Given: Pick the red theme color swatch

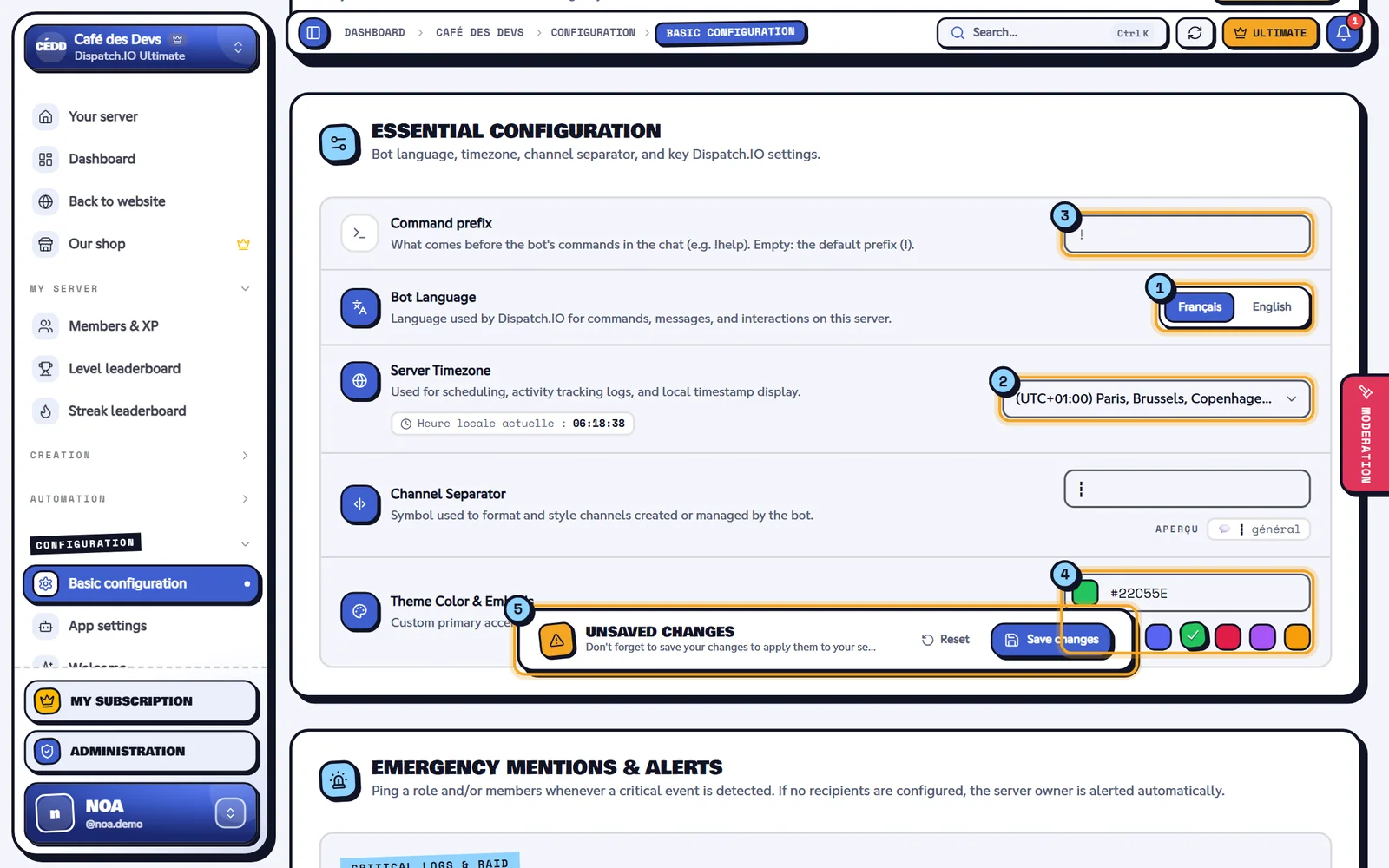Looking at the screenshot, I should click(x=1228, y=637).
